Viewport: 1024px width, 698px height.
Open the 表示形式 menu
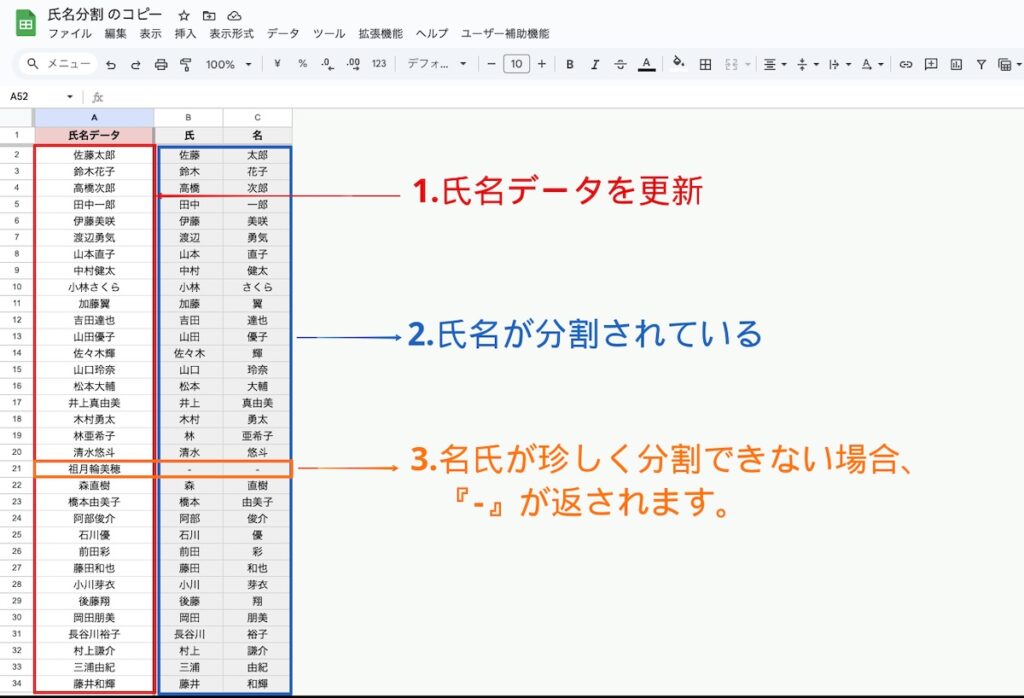pos(231,34)
